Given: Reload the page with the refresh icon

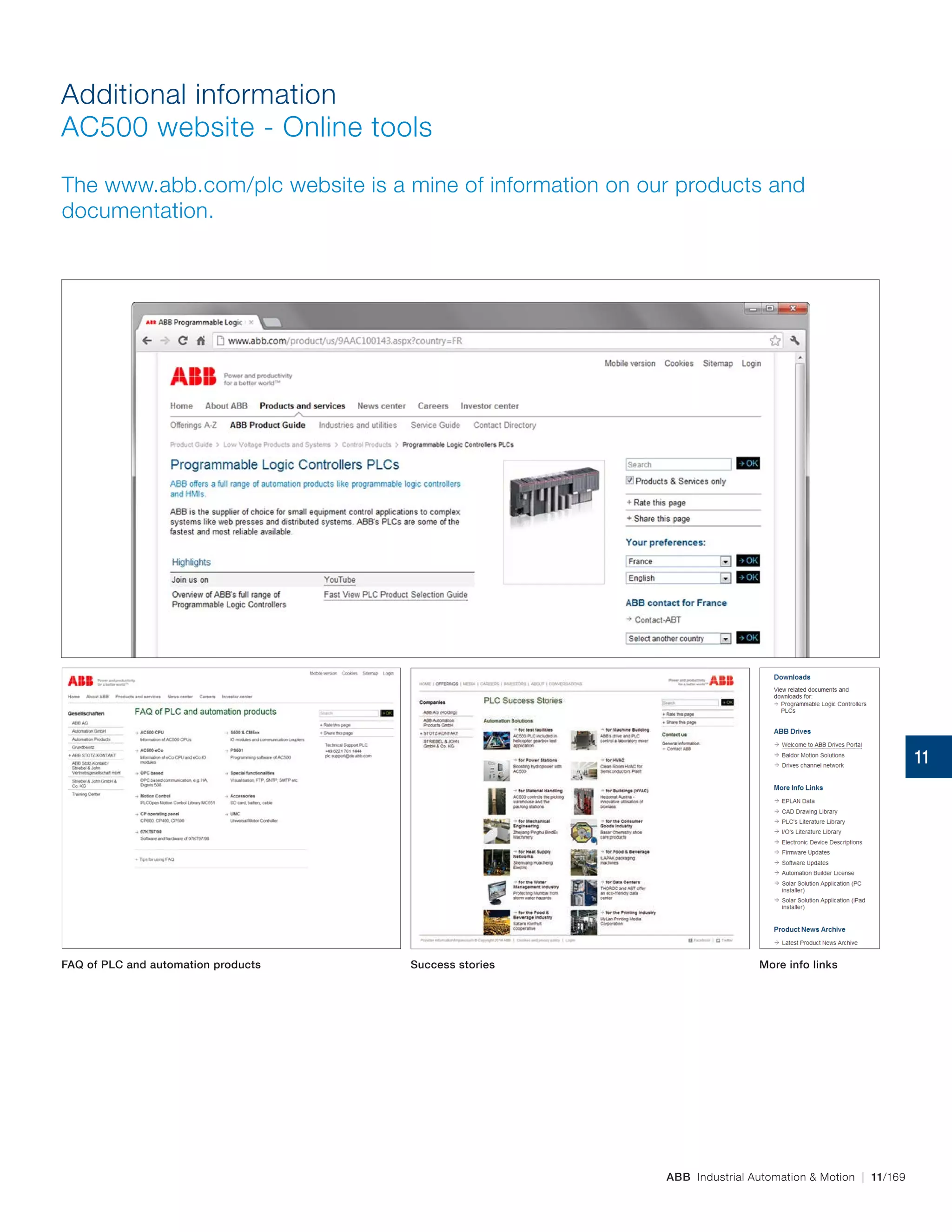Looking at the screenshot, I should tap(183, 341).
